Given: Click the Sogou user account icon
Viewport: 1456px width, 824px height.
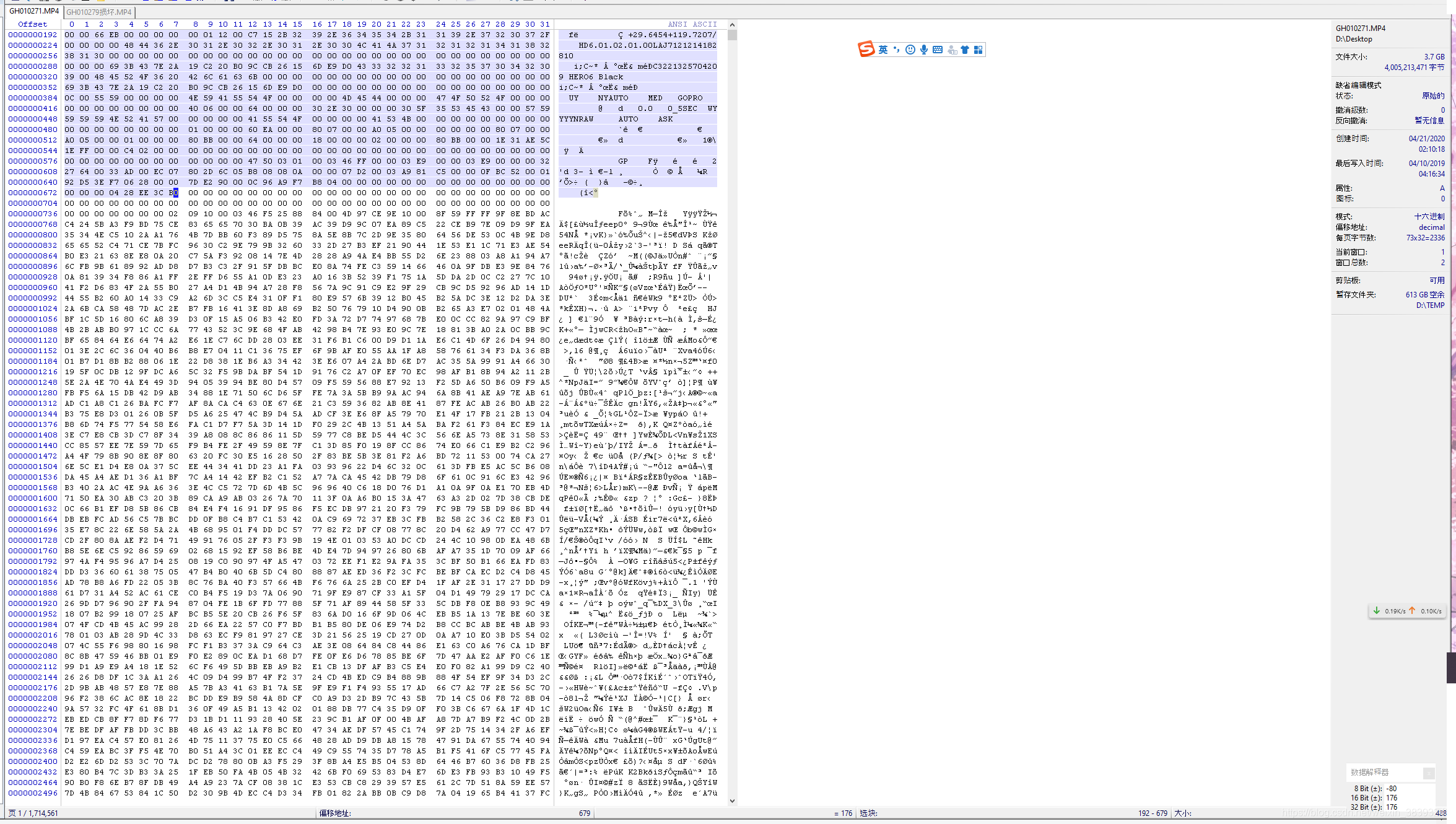Looking at the screenshot, I should pos(952,50).
